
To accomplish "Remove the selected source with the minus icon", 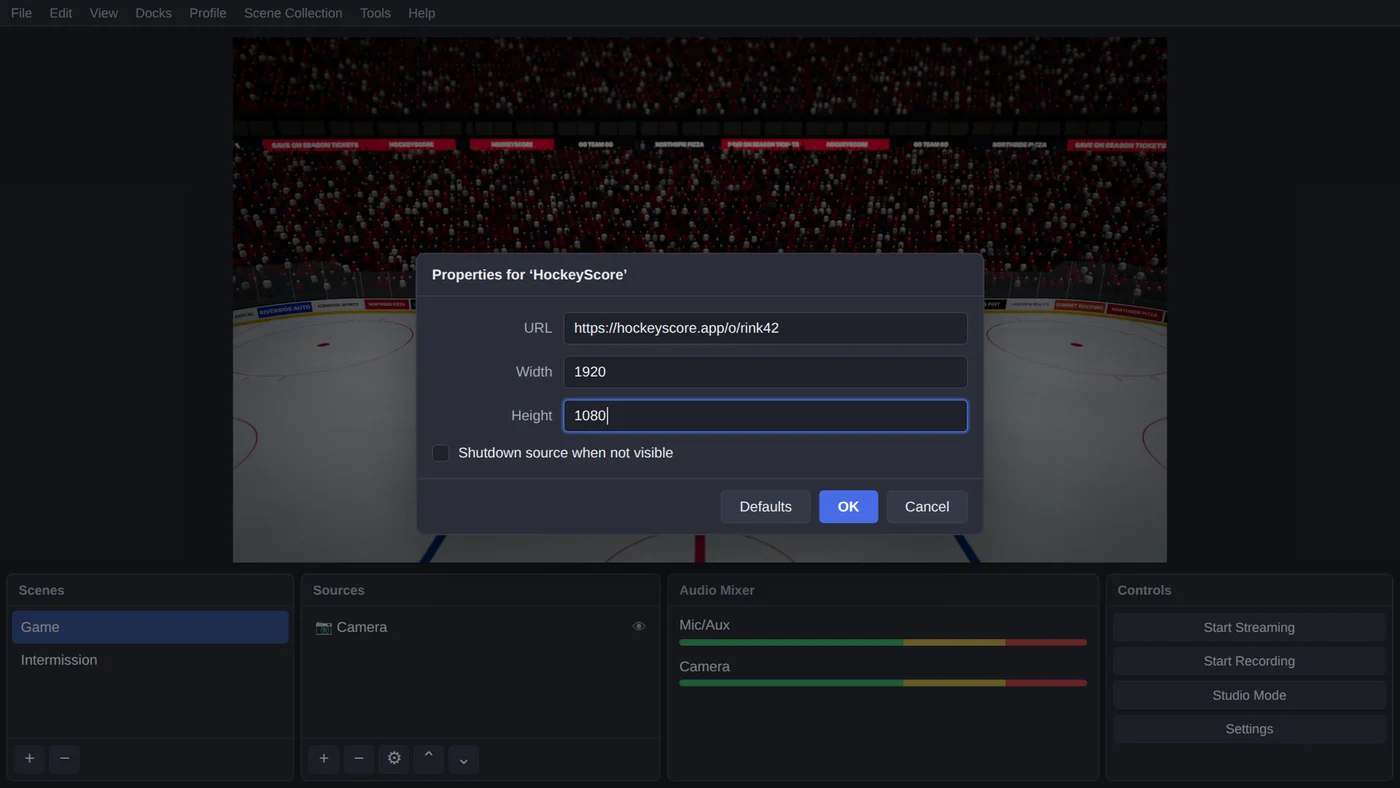I will pos(359,759).
